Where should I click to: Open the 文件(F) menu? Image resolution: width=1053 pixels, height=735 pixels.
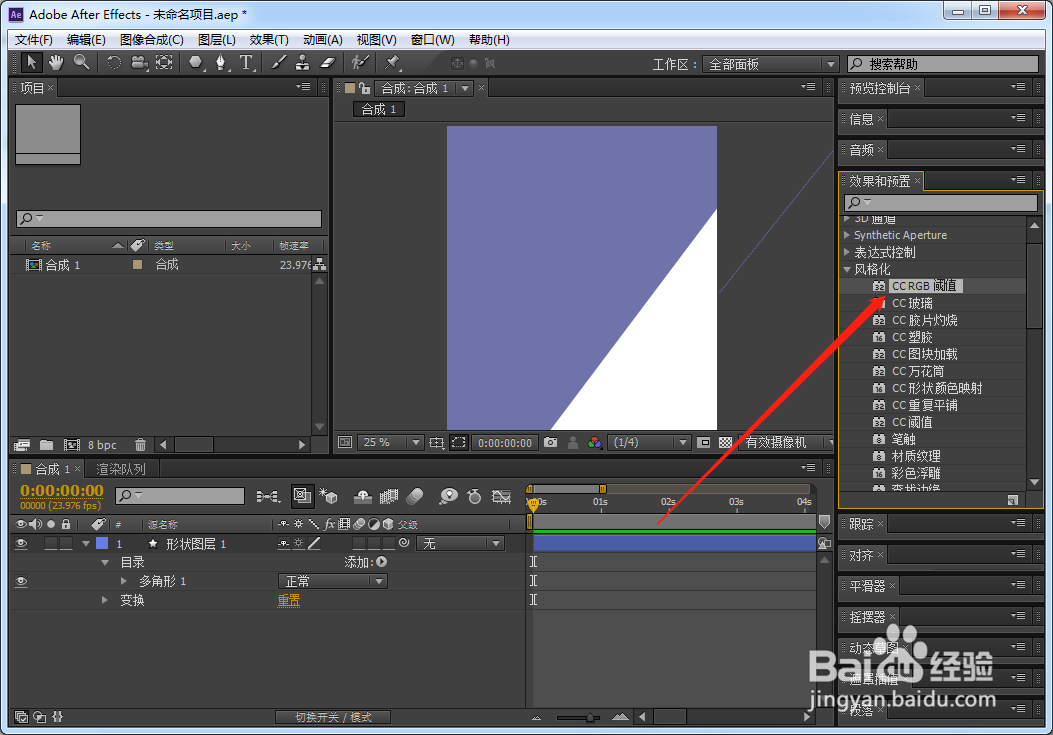coord(34,40)
